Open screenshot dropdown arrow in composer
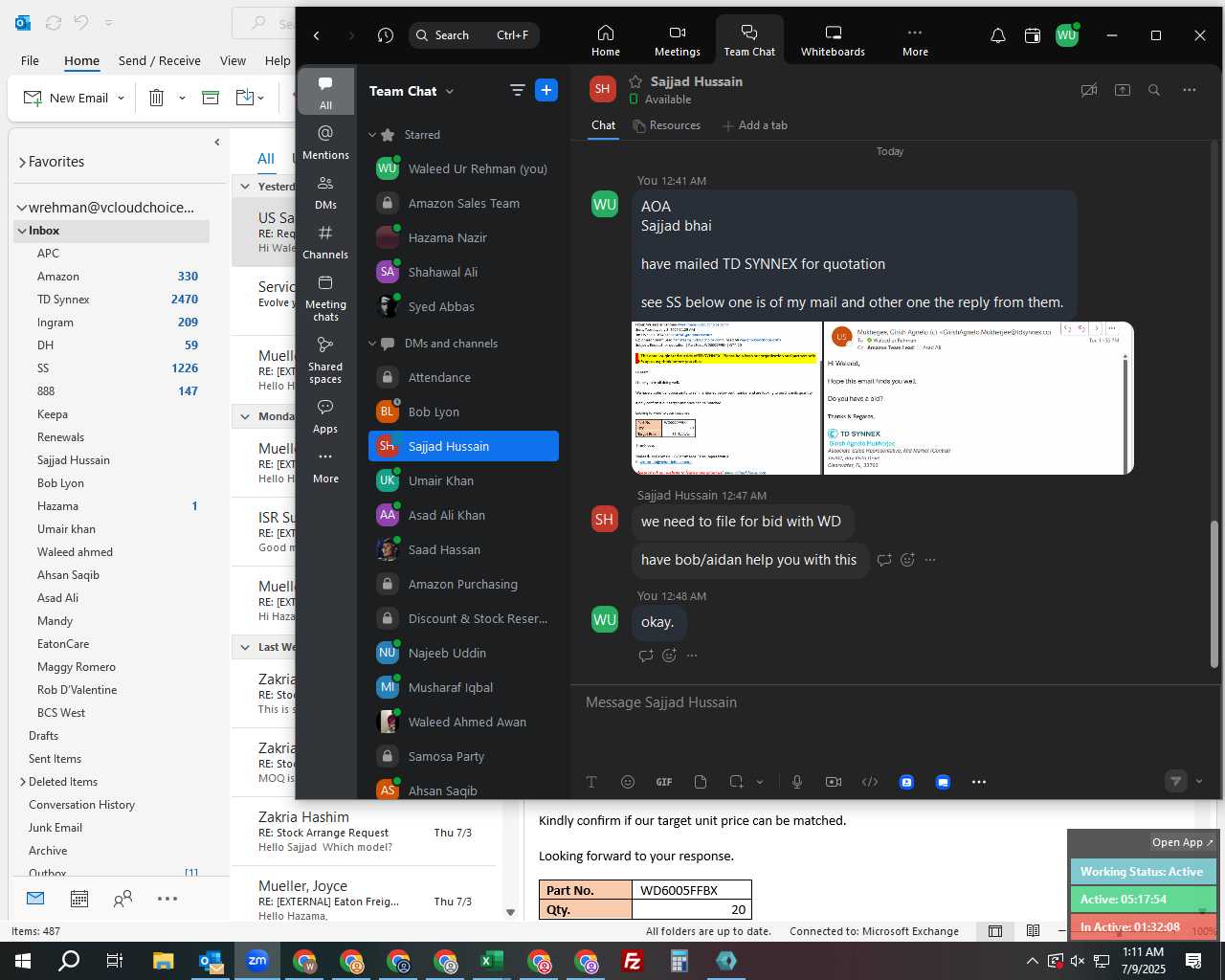This screenshot has height=980, width=1225. (760, 782)
